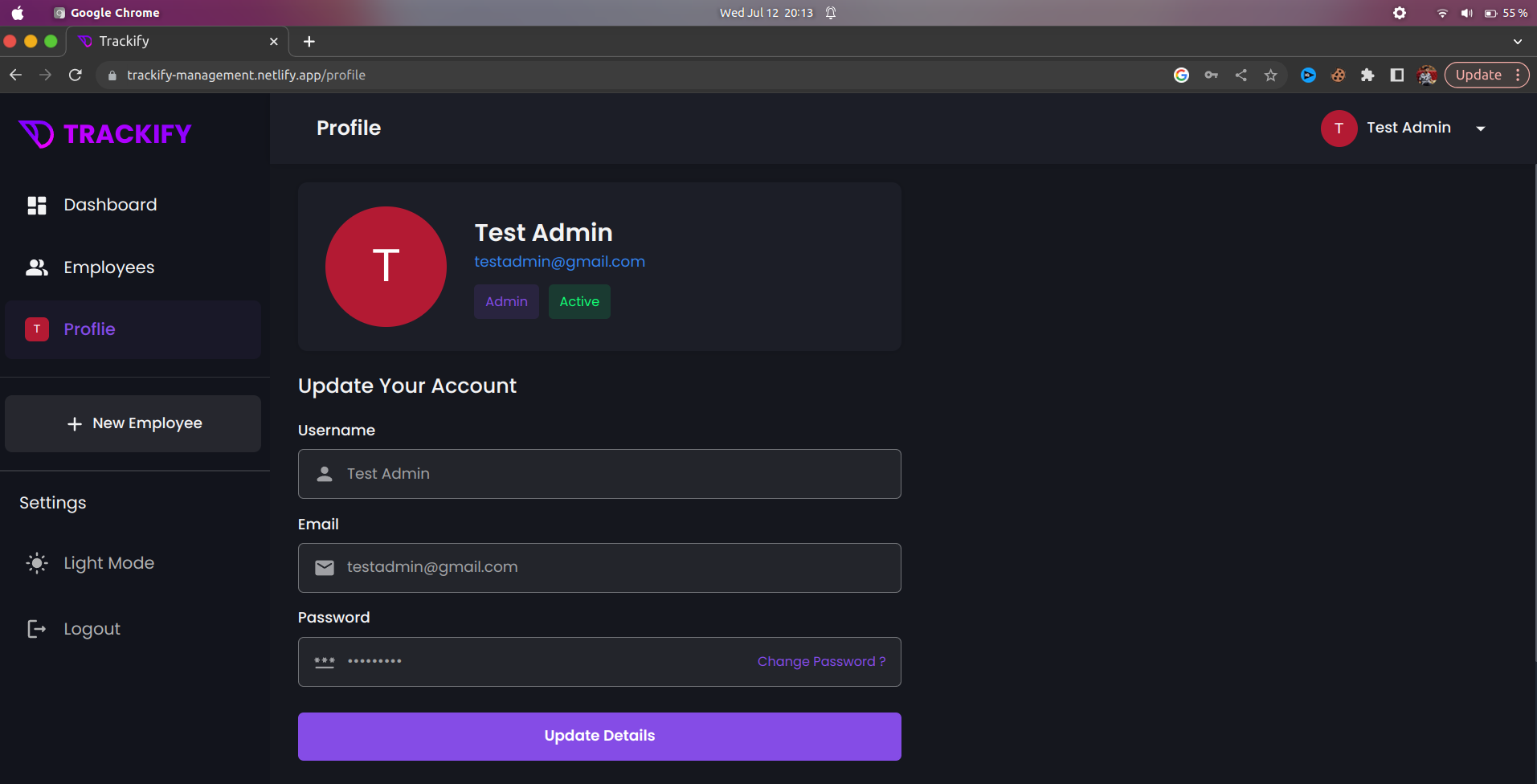
Task: Add a New Employee
Action: (x=133, y=423)
